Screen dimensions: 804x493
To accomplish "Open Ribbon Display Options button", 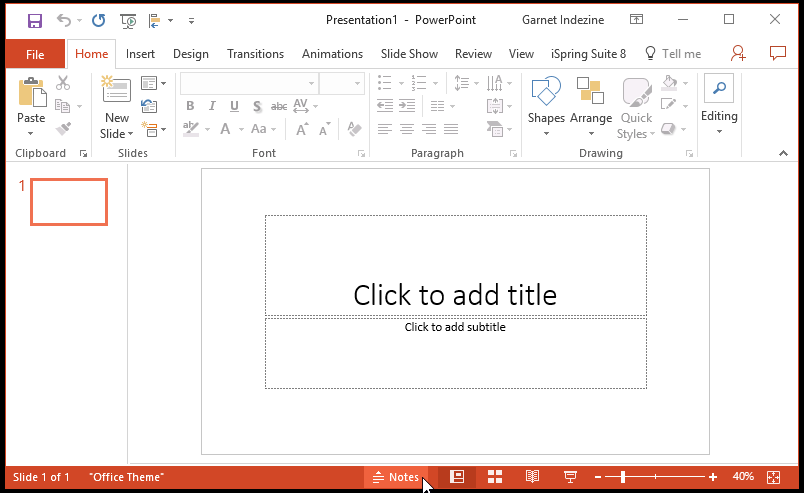I will point(636,19).
